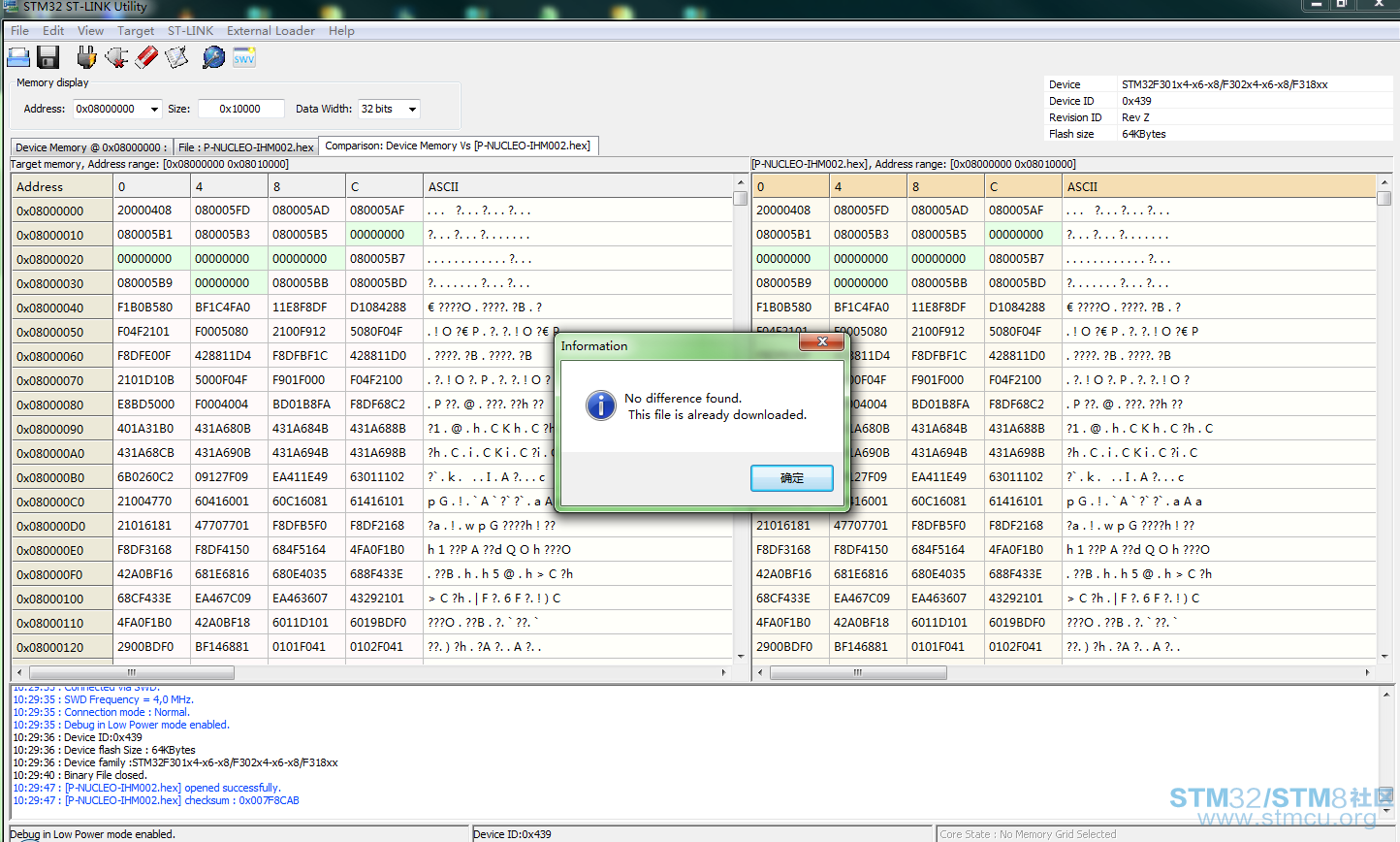This screenshot has width=1400, height=842.
Task: Open the Help menu
Action: click(341, 31)
